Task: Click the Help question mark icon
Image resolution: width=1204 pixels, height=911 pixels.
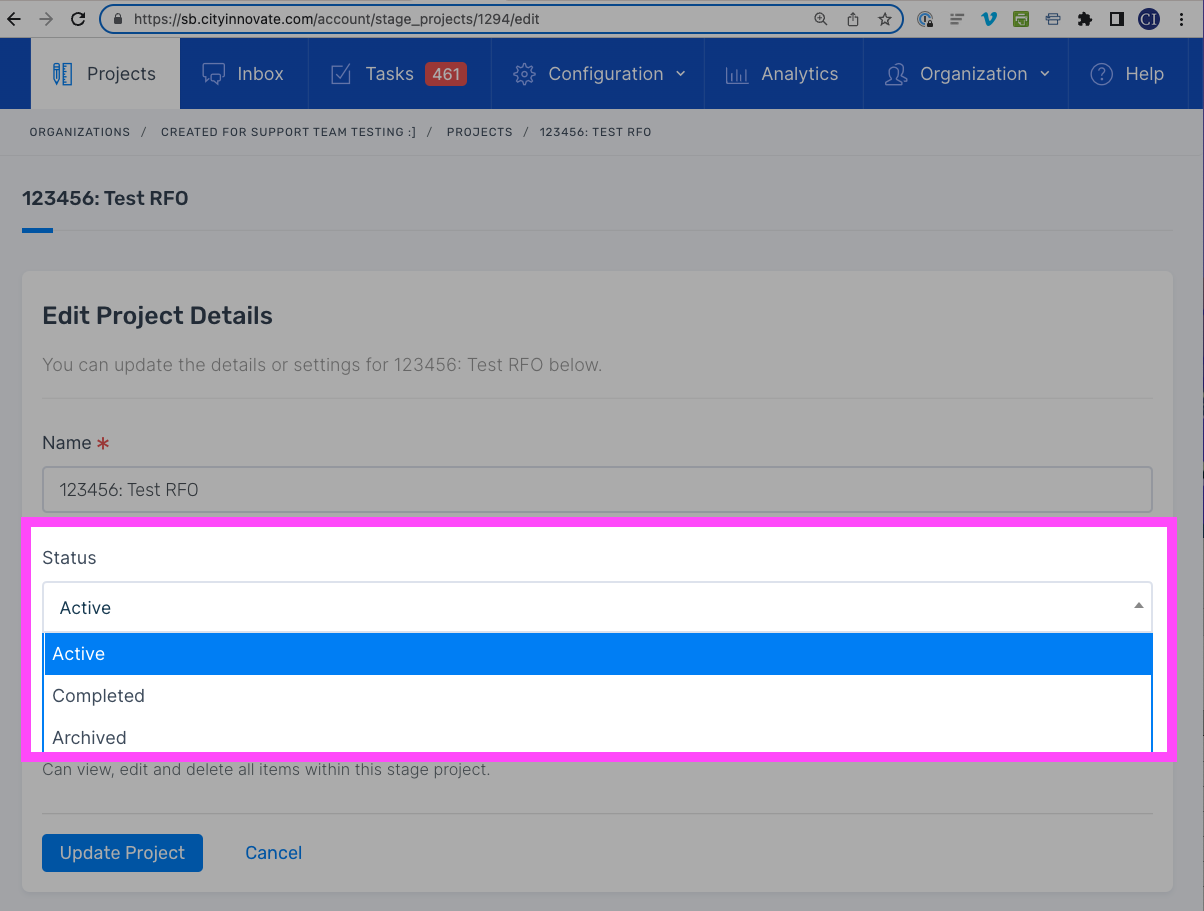Action: click(1101, 74)
